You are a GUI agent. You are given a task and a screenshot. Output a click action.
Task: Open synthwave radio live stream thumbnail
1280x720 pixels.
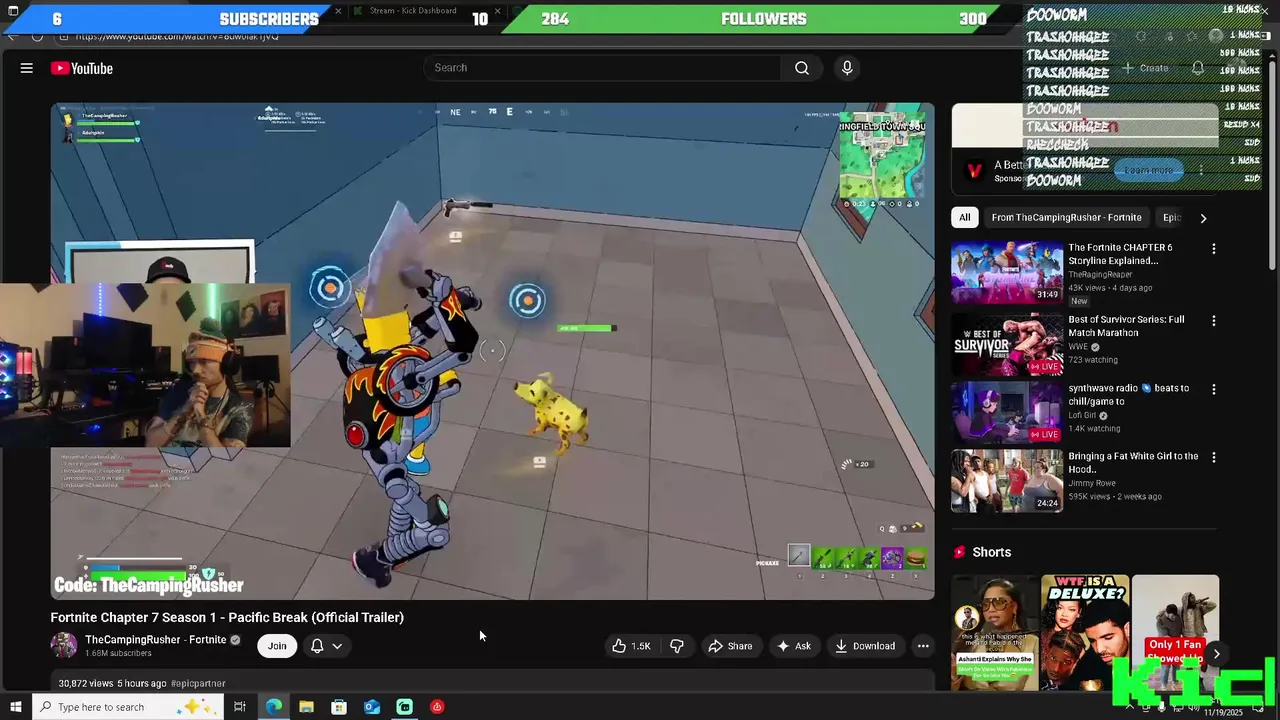click(x=1007, y=412)
